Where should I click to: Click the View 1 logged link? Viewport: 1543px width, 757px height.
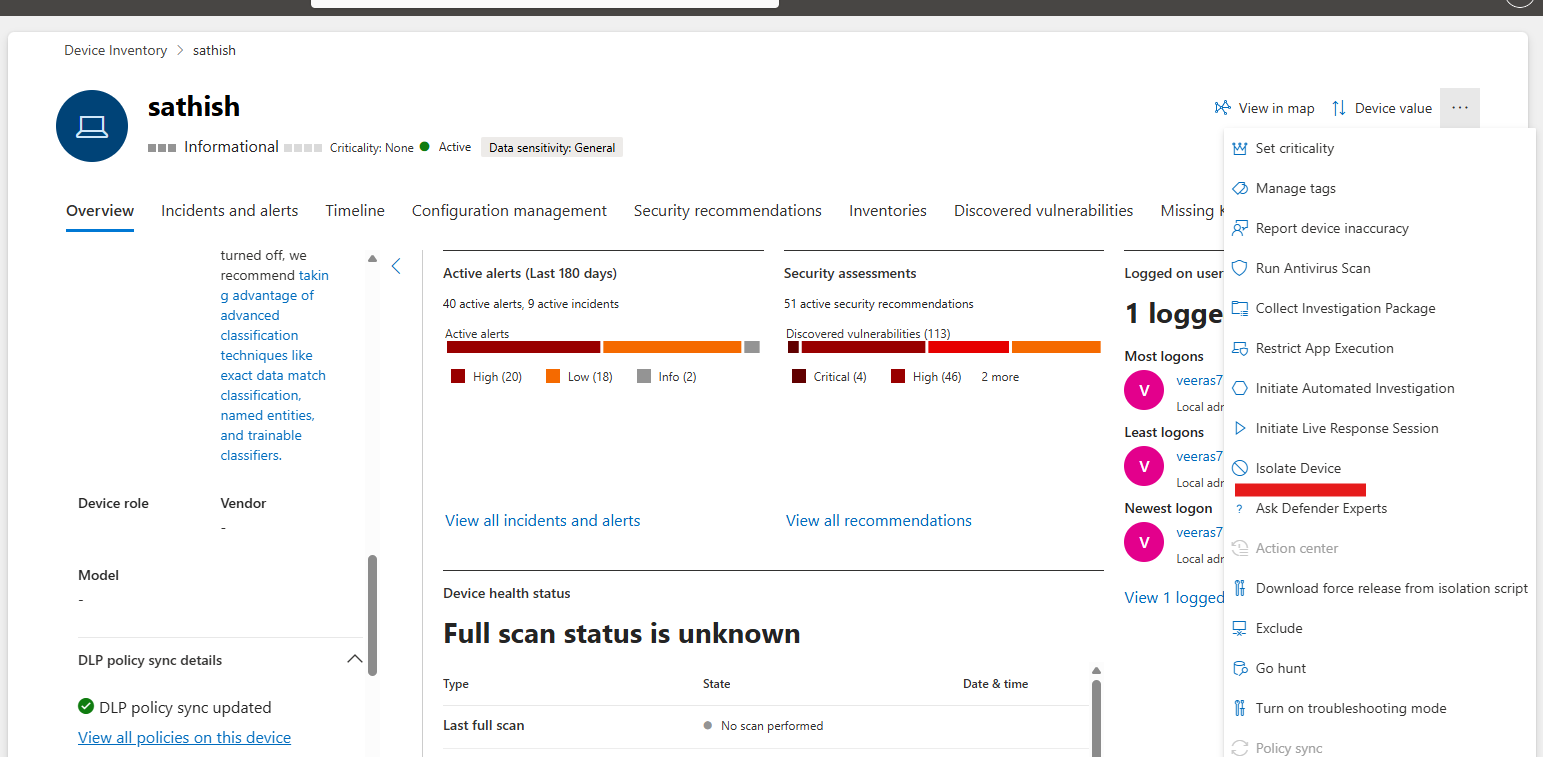pyautogui.click(x=1174, y=597)
